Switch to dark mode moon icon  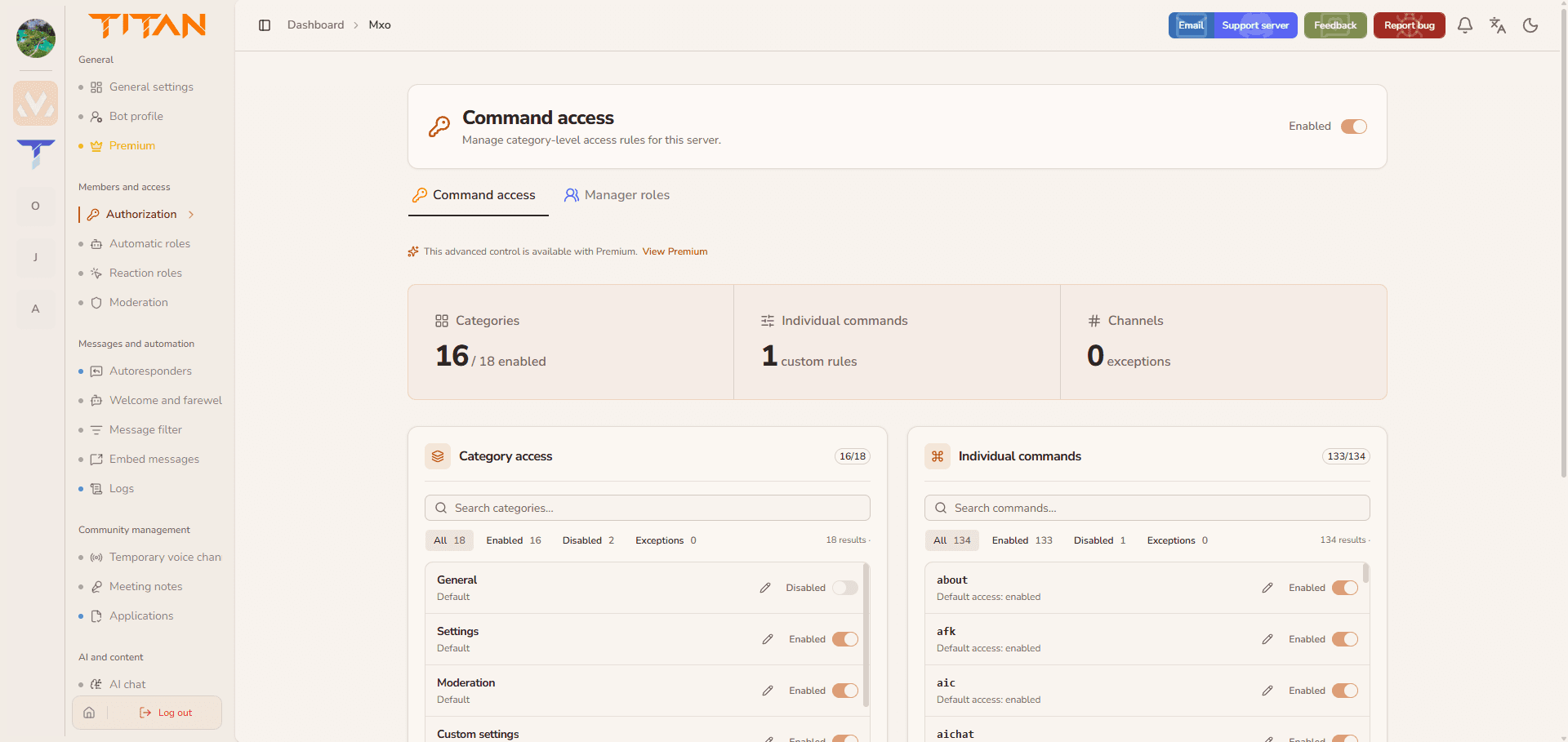(x=1530, y=25)
